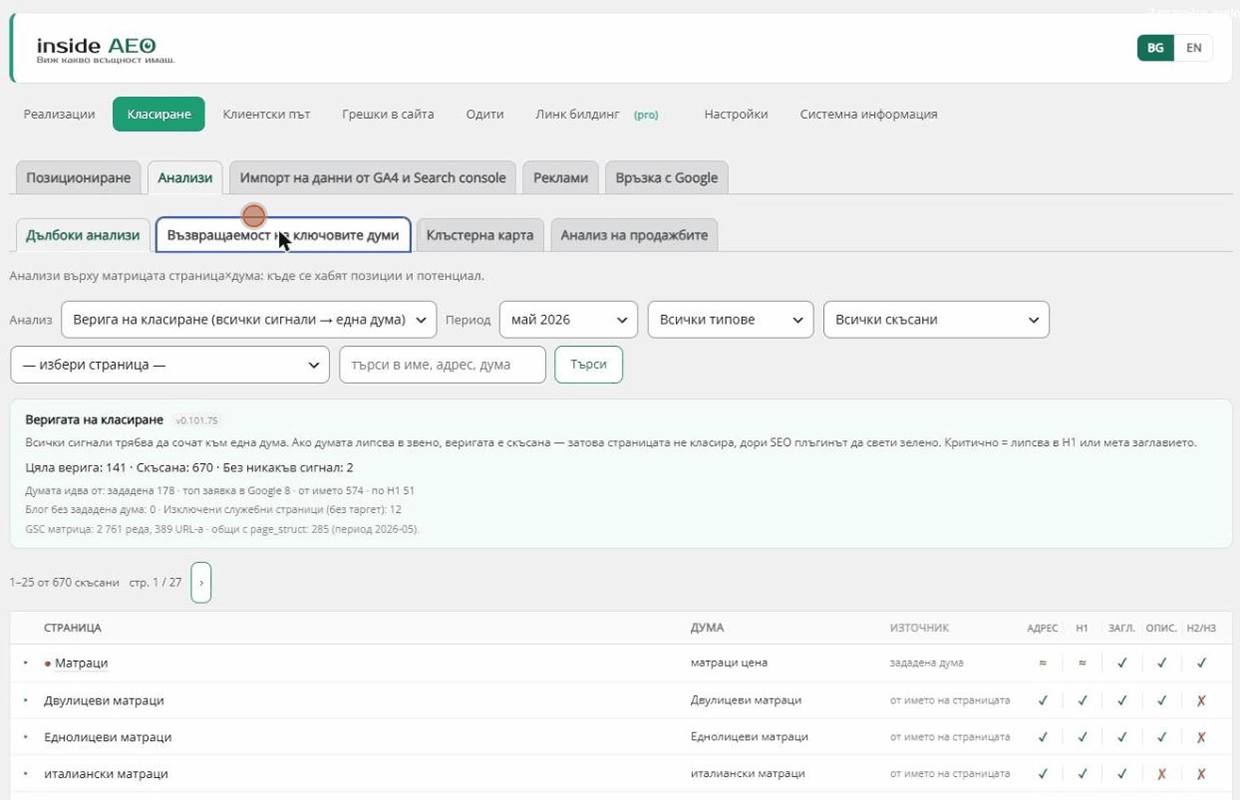Open the избери страница dropdown
Screen dimensions: 1240x800
[170, 365]
